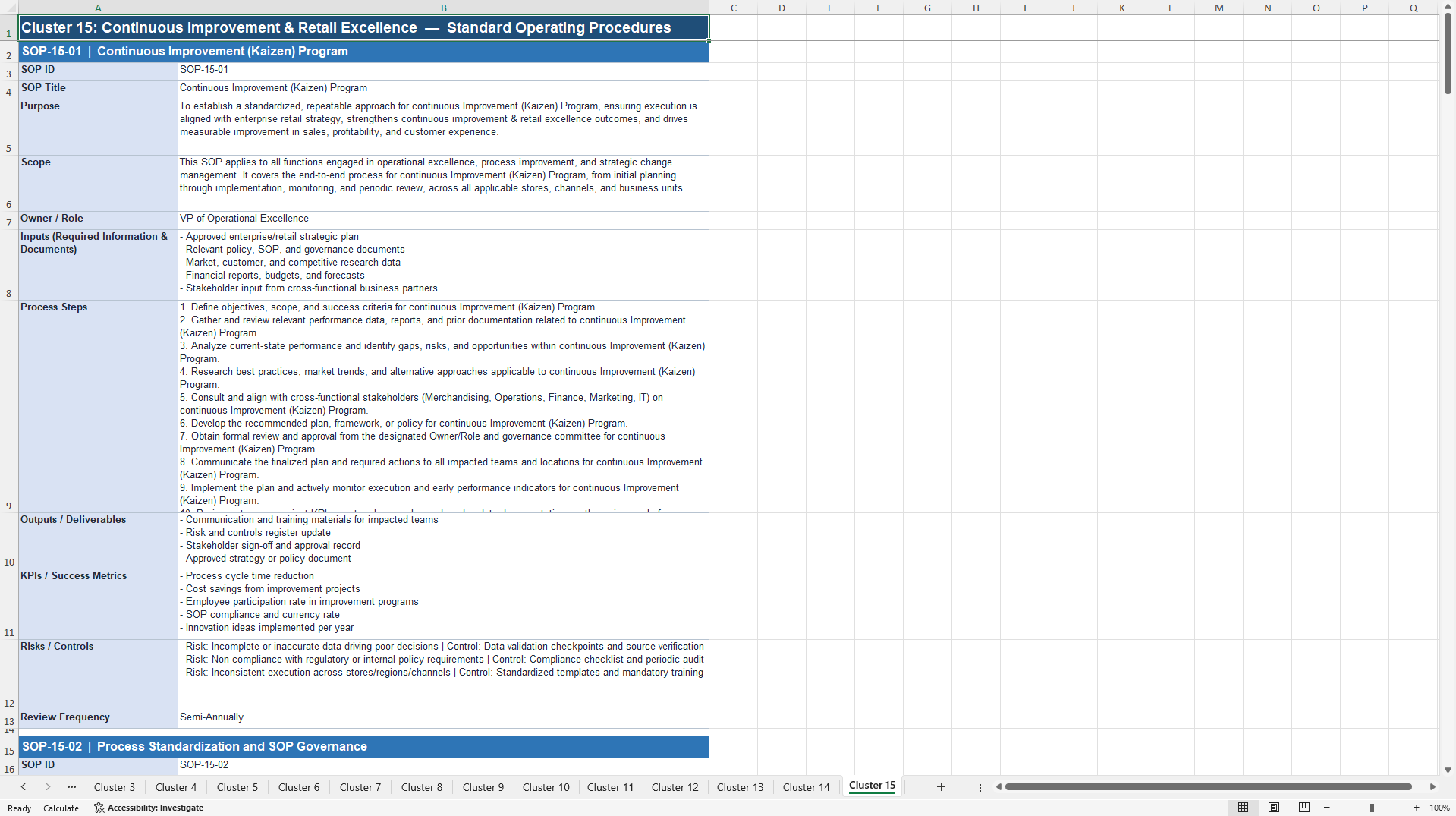The image size is (1456, 816).
Task: Add a new sheet with plus icon
Action: pos(941,787)
